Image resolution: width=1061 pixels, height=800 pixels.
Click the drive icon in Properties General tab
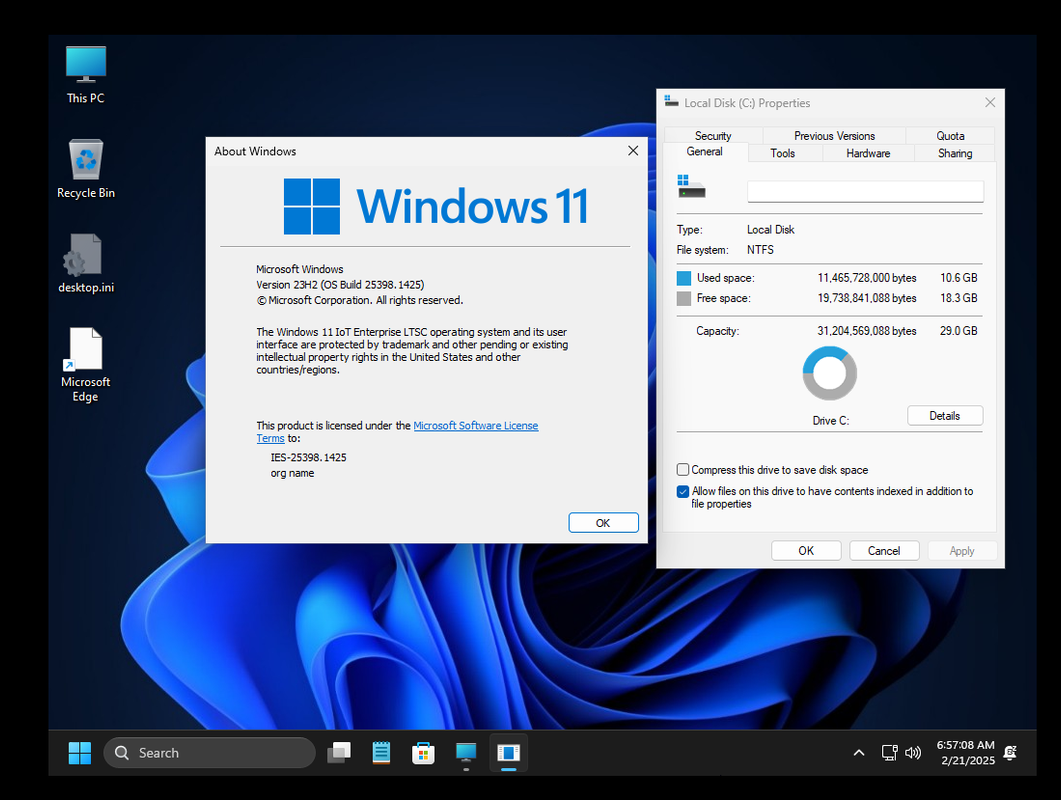click(x=692, y=186)
